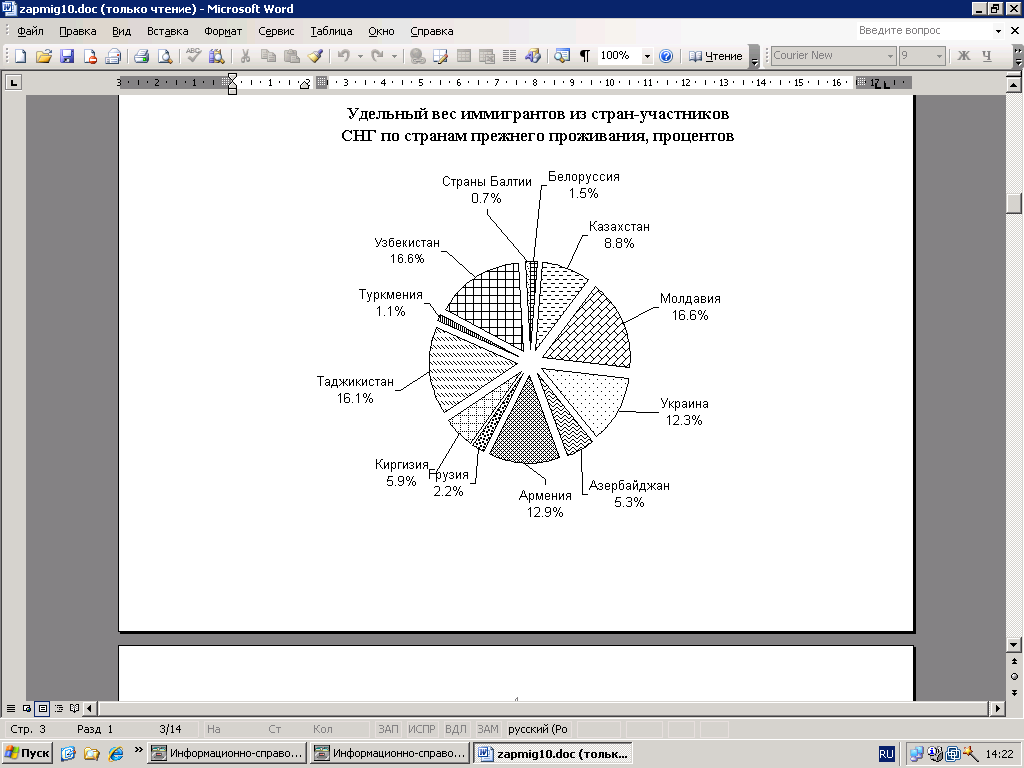Click the vertical scrollbar thumb
Viewport: 1024px width, 768px height.
coord(1014,202)
